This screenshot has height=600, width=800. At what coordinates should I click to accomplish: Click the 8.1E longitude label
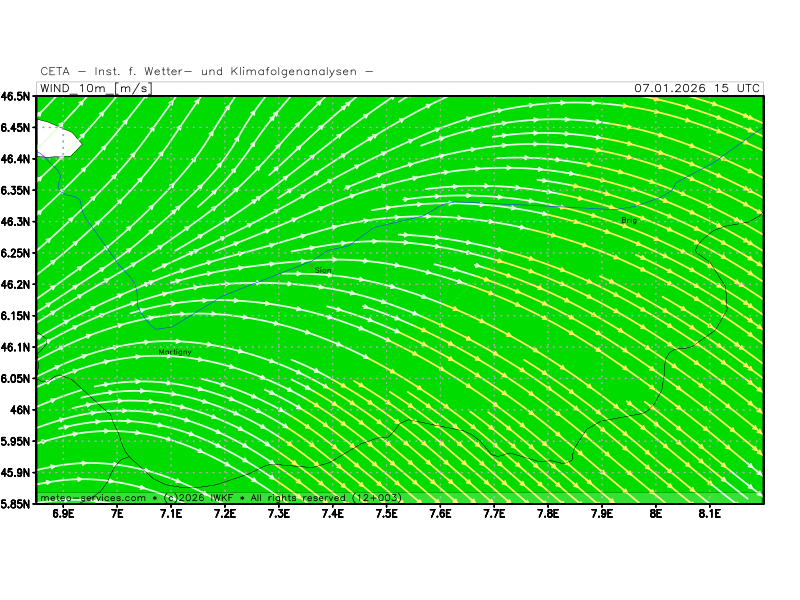(x=709, y=514)
